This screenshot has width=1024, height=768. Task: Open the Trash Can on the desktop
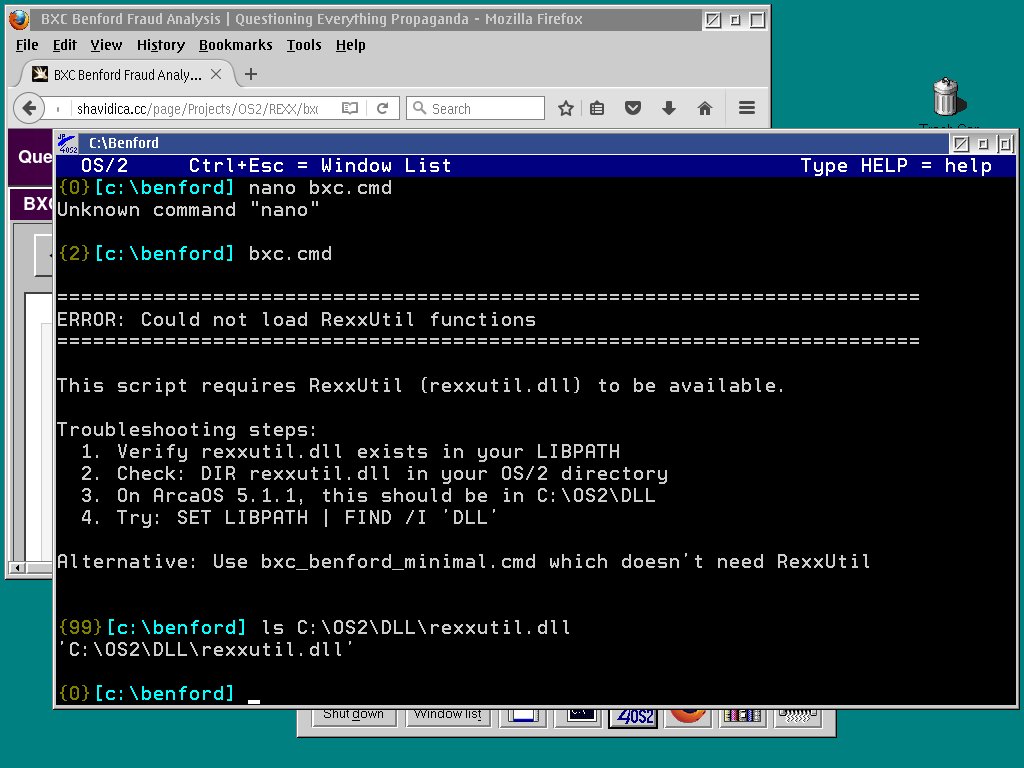tap(945, 95)
